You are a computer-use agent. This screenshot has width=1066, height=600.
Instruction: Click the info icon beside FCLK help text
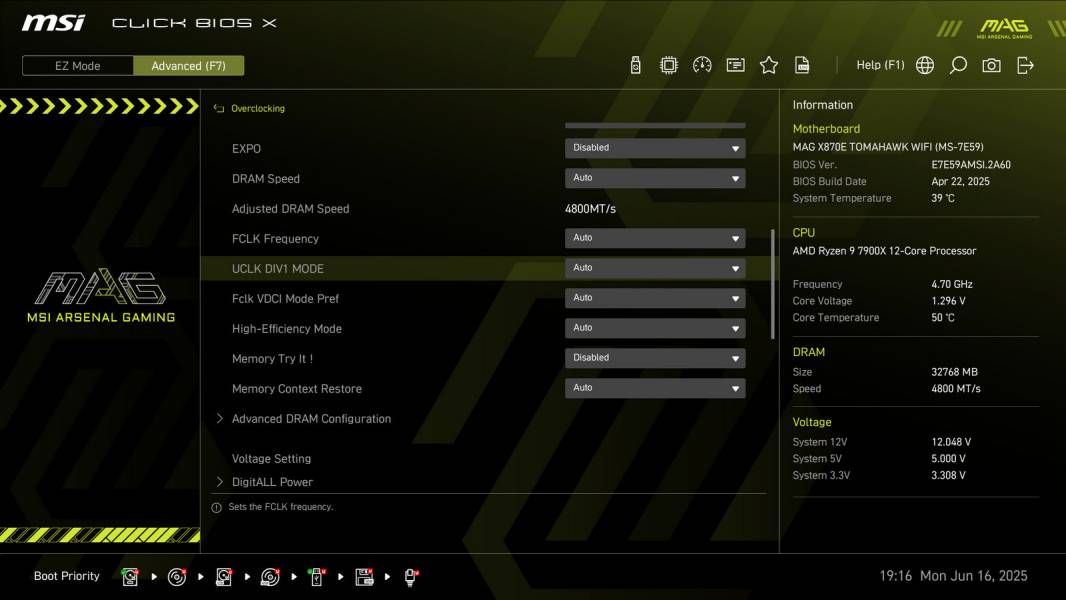coord(216,508)
